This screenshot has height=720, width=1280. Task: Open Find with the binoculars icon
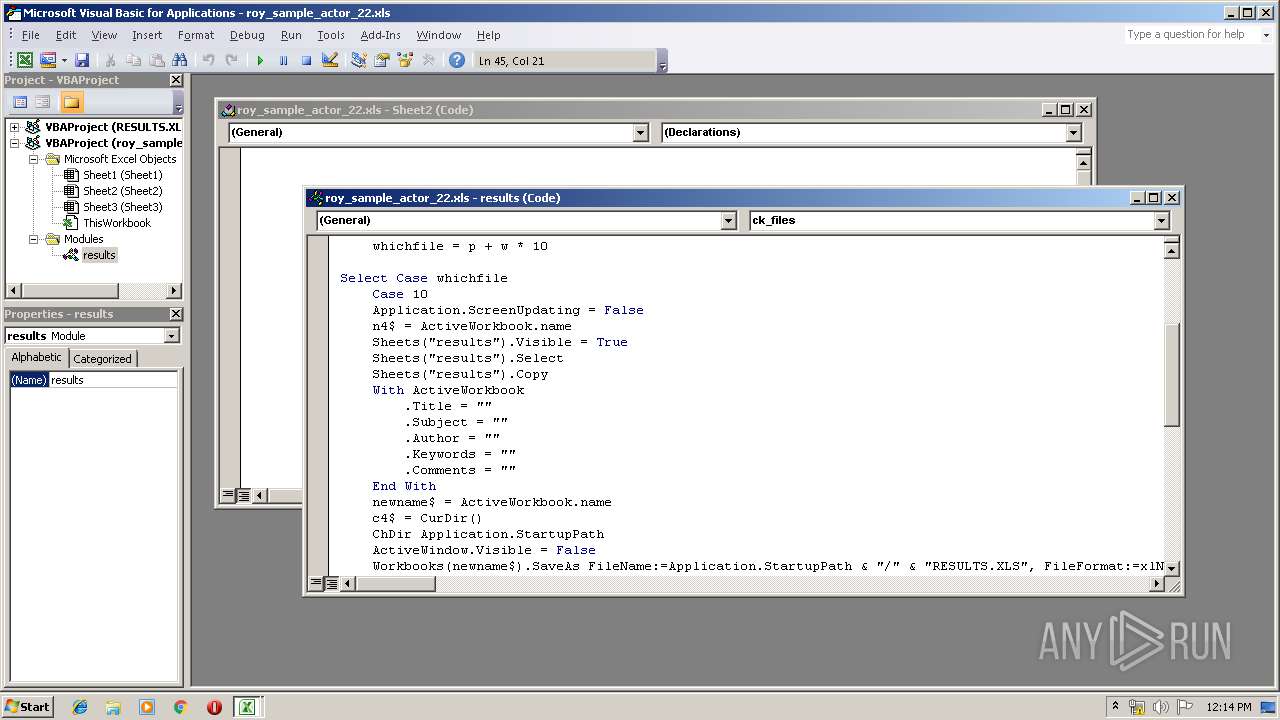[x=180, y=60]
